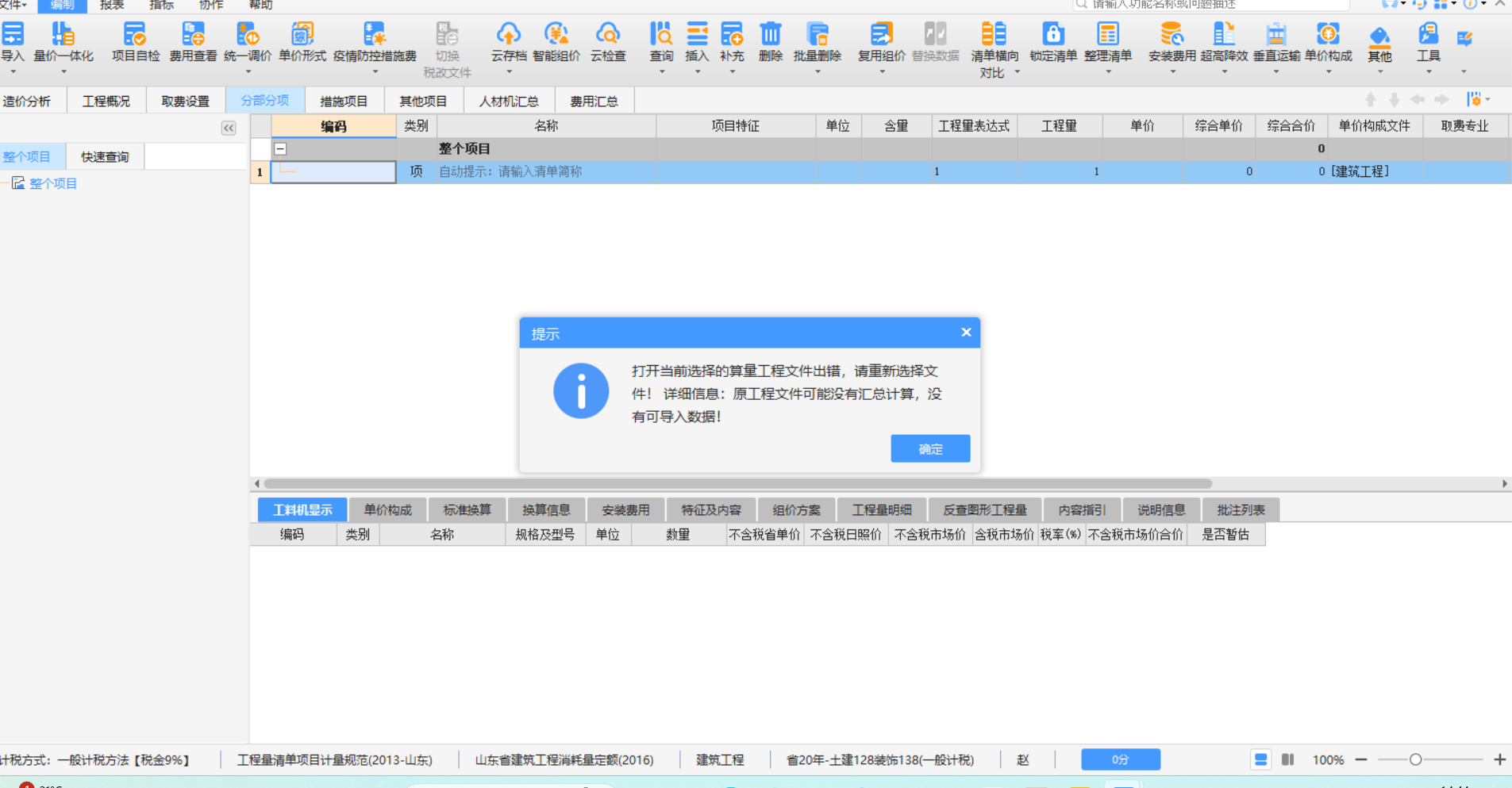This screenshot has width=1512, height=788.
Task: Expand dropdown arrow under 批量删除
Action: pos(818,72)
